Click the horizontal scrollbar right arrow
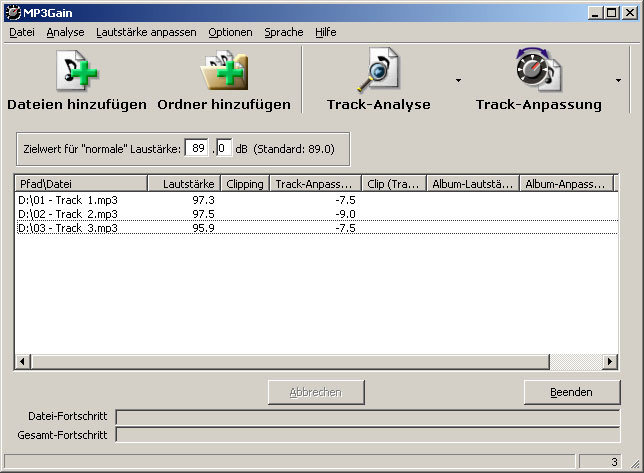 point(610,362)
